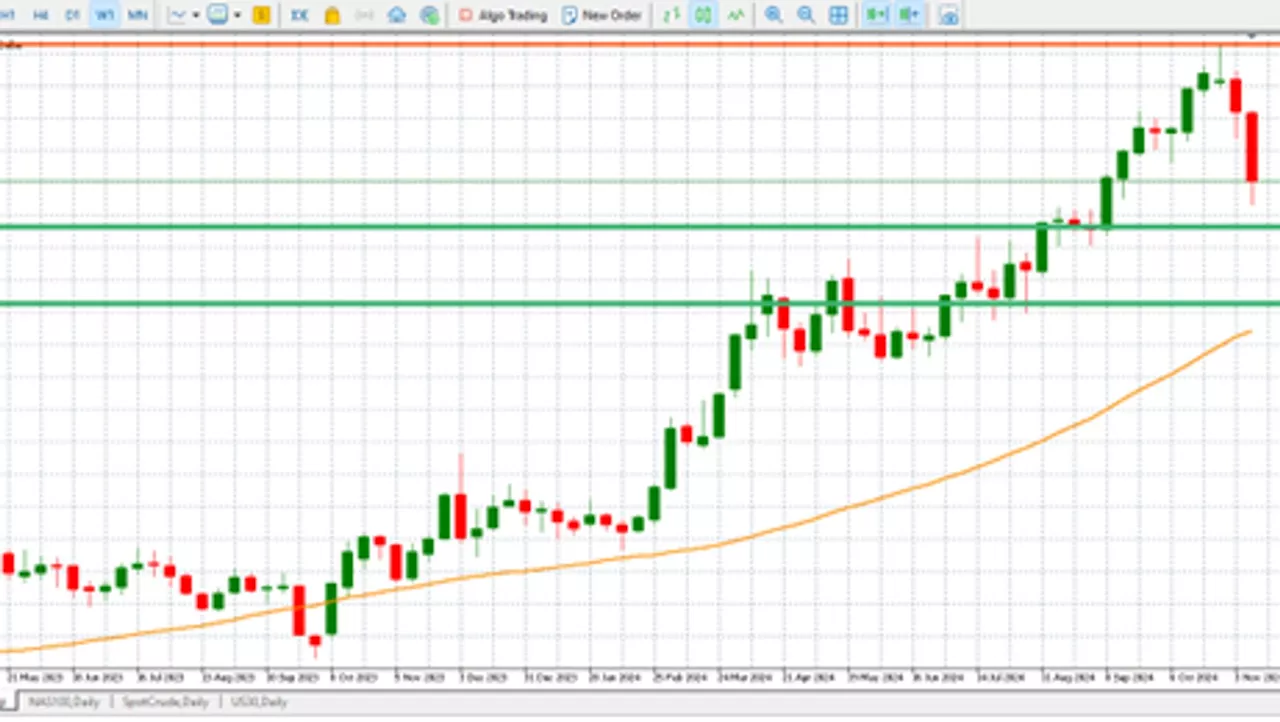Zoom out of the chart
Viewport: 1280px width, 722px height.
pyautogui.click(x=805, y=15)
